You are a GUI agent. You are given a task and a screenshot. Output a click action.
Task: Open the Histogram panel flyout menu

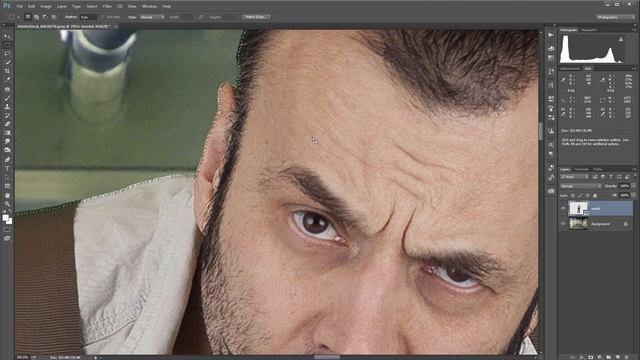[634, 30]
